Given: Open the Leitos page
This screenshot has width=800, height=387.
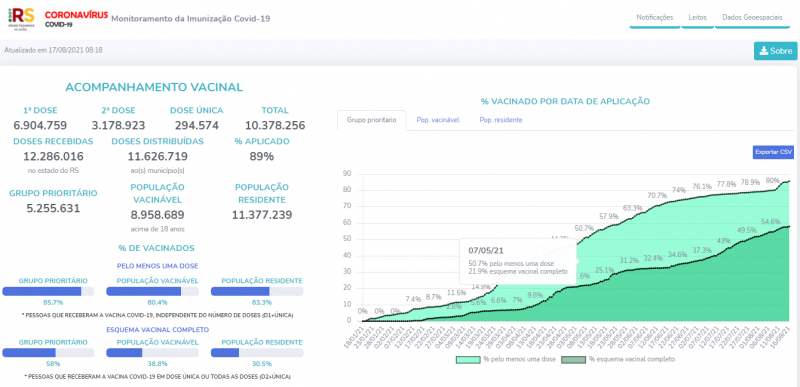Looking at the screenshot, I should [697, 18].
